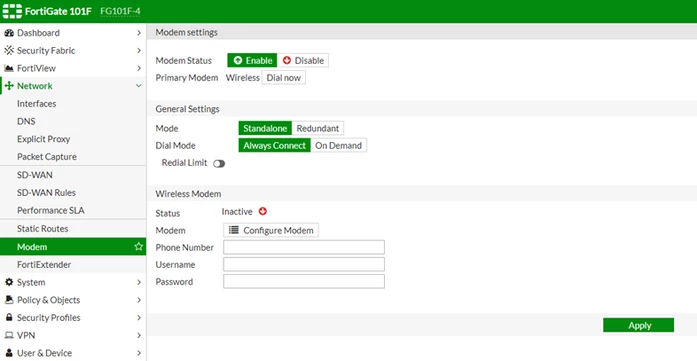
Task: Click Configure Modem button
Action: 271,230
